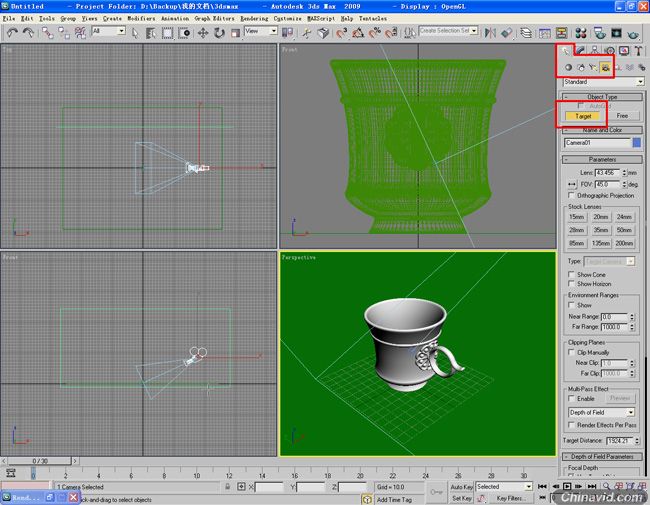Choose the 85mm stock lens
Screen dimensions: 650x505
(x=577, y=243)
